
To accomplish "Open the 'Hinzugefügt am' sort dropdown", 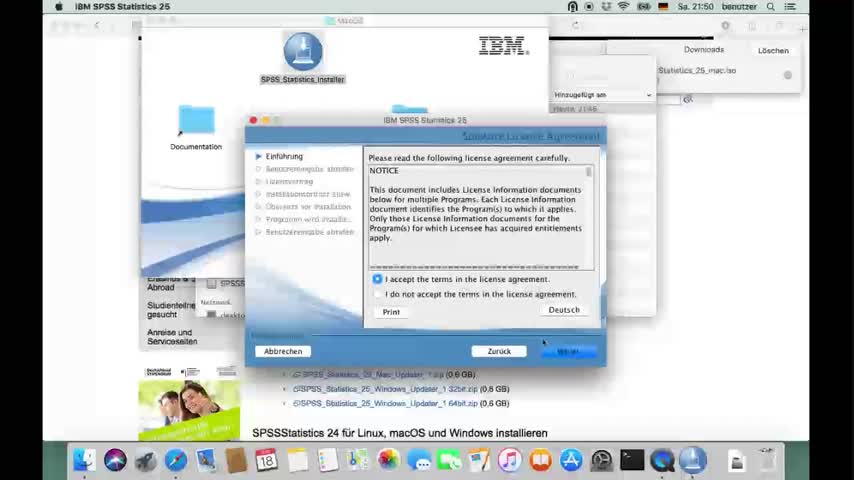I will click(x=603, y=95).
